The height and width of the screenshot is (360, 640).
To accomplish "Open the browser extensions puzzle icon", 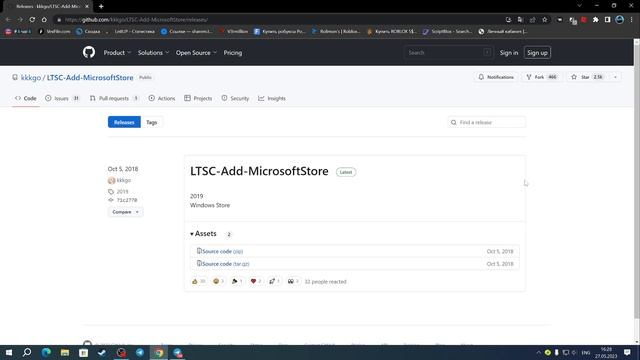I will point(596,20).
